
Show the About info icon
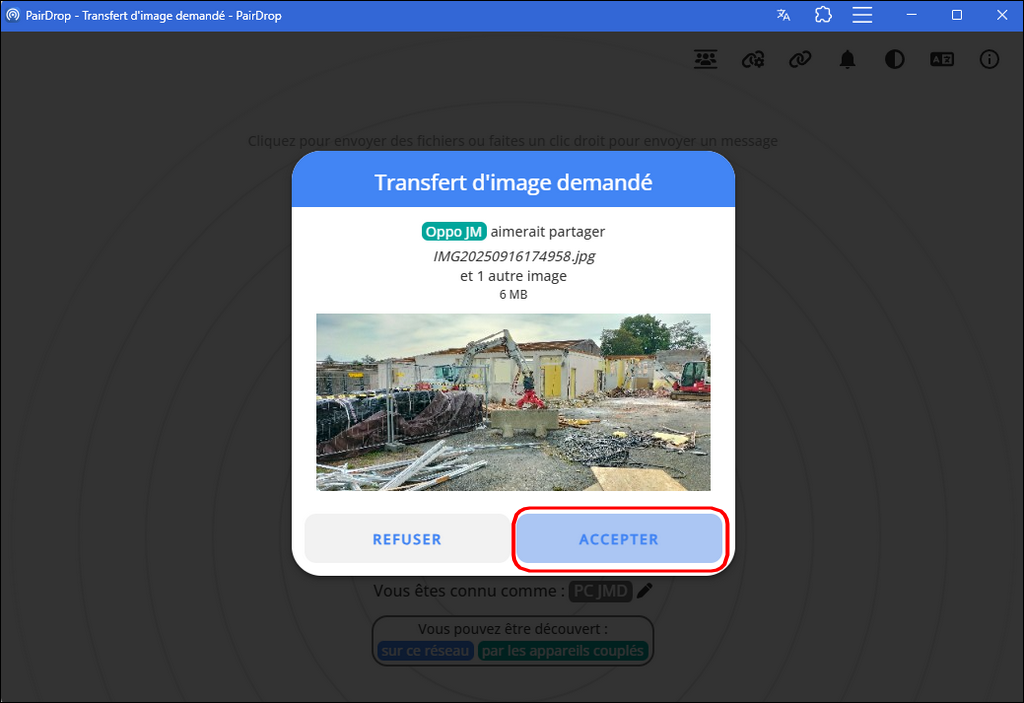(989, 60)
